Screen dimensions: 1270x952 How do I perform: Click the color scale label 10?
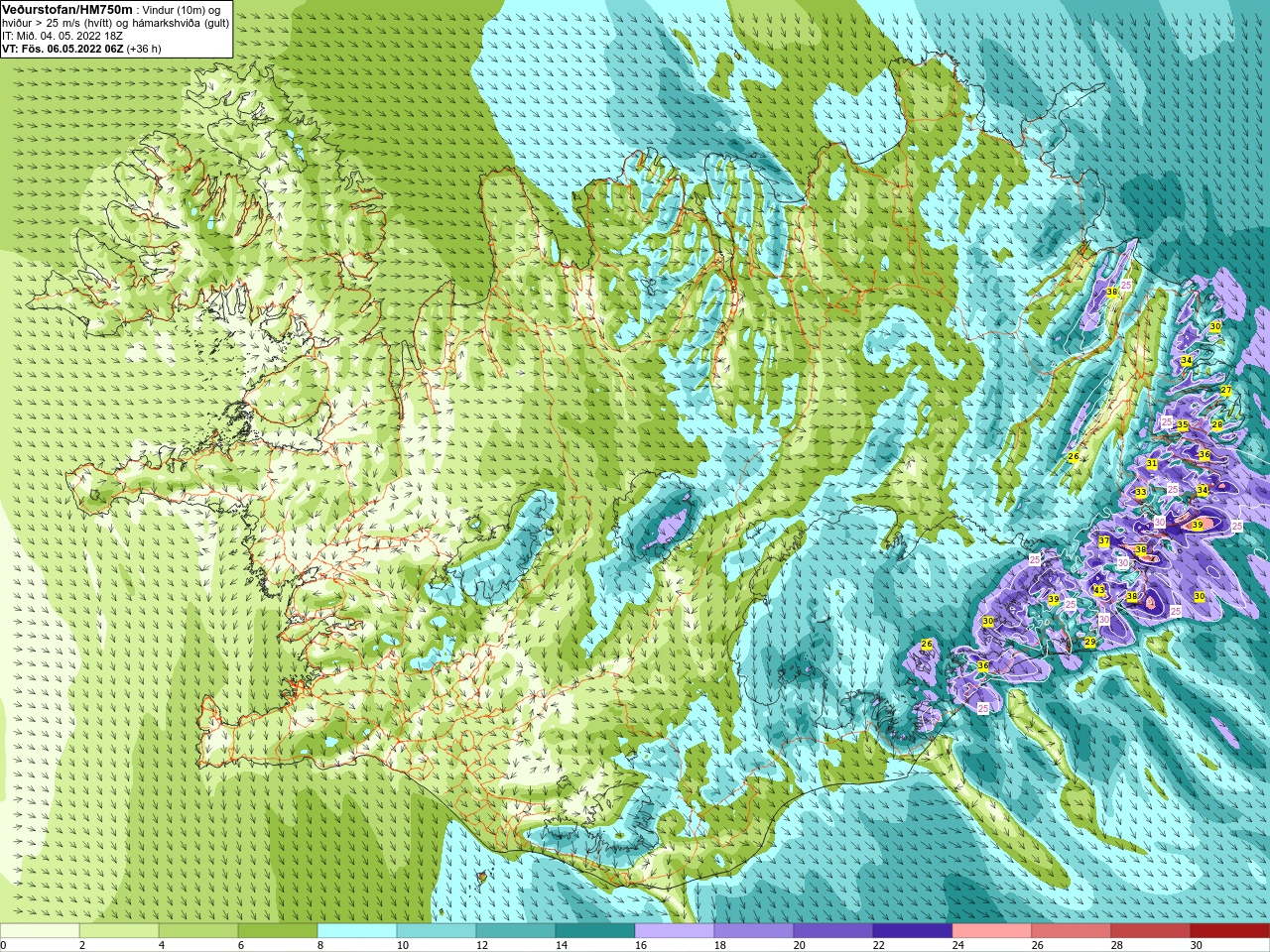(403, 945)
